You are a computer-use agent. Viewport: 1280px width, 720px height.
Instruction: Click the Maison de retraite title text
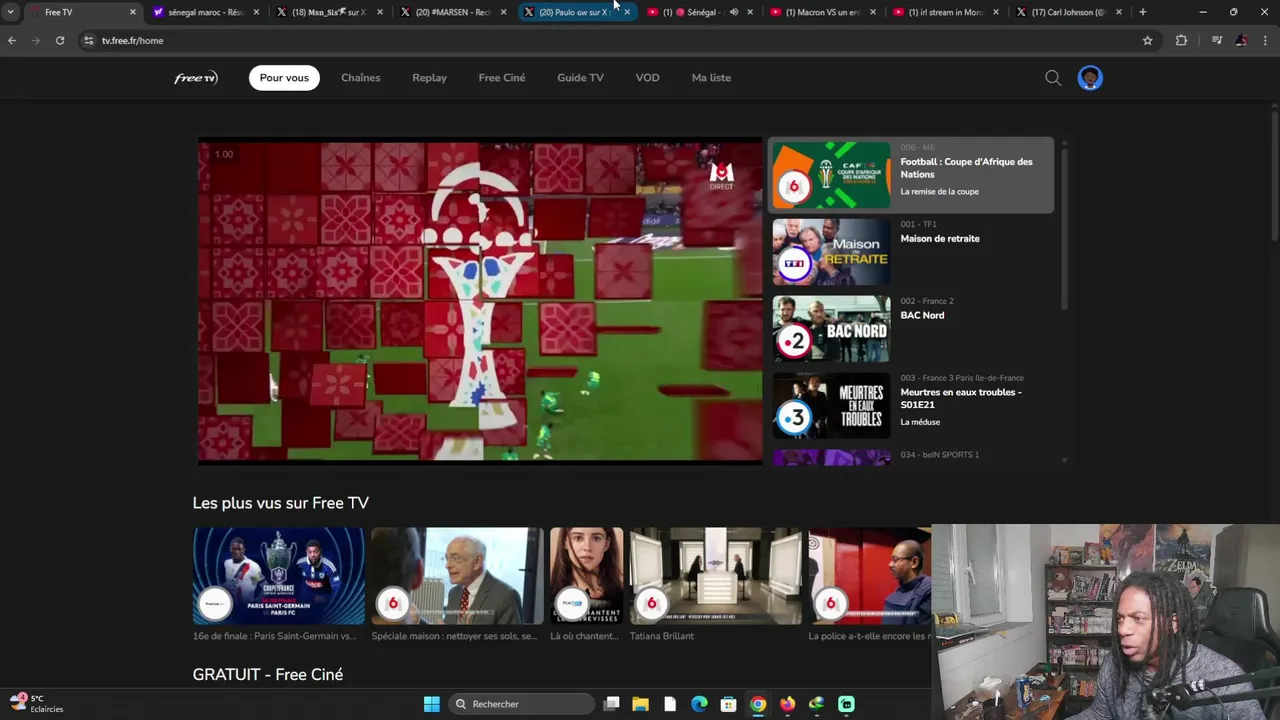click(x=940, y=238)
